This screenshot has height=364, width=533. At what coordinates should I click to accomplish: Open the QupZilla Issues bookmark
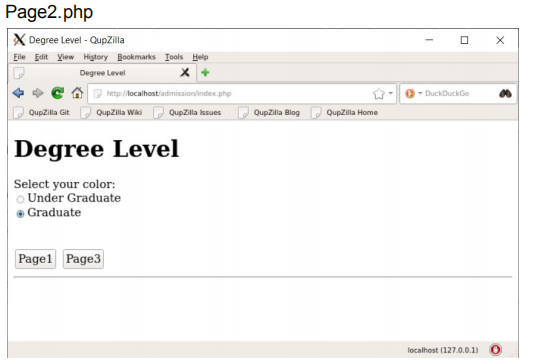coord(187,112)
